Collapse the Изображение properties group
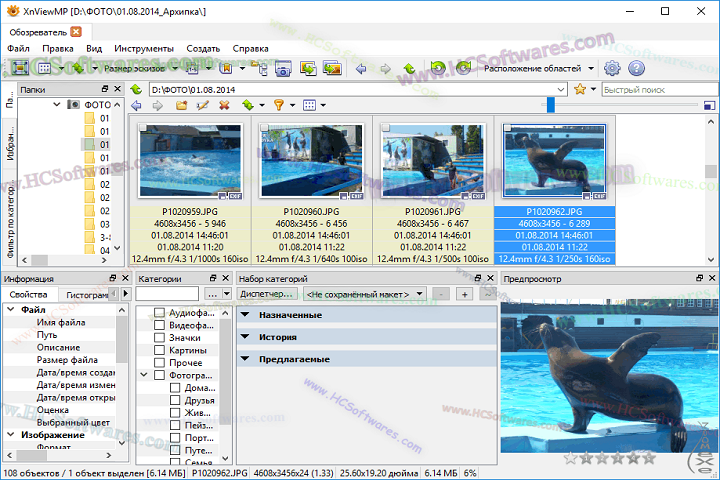This screenshot has height=480, width=720. point(11,435)
